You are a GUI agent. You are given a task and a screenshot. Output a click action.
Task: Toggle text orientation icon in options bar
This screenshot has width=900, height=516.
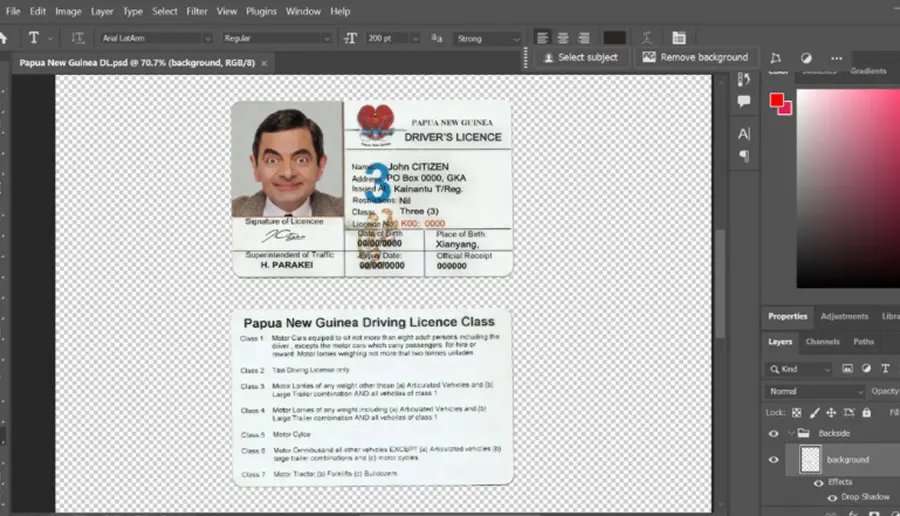[77, 38]
